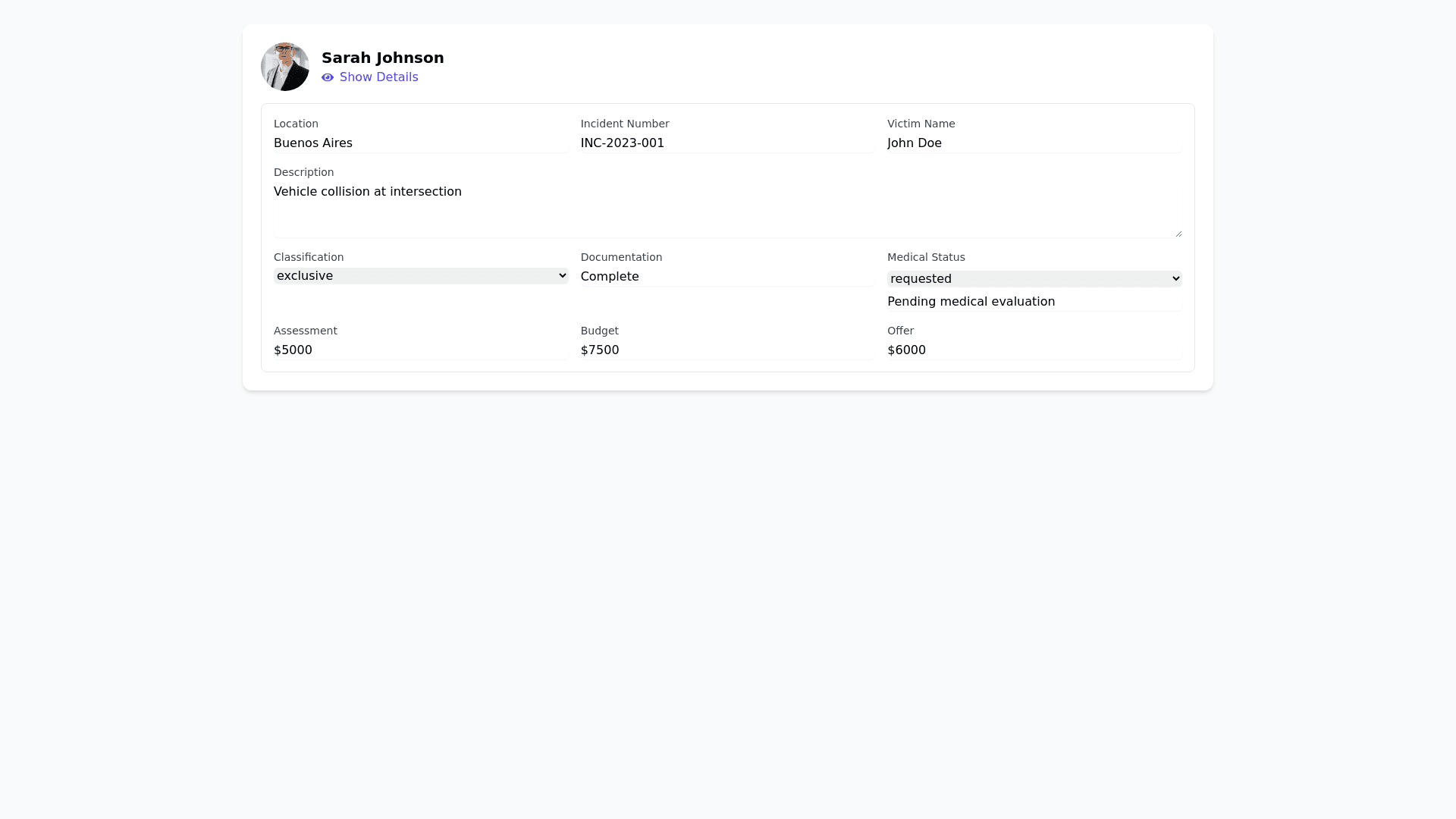Screen dimensions: 1456x819
Task: Click the Pending medical evaluation notes field
Action: [1034, 302]
